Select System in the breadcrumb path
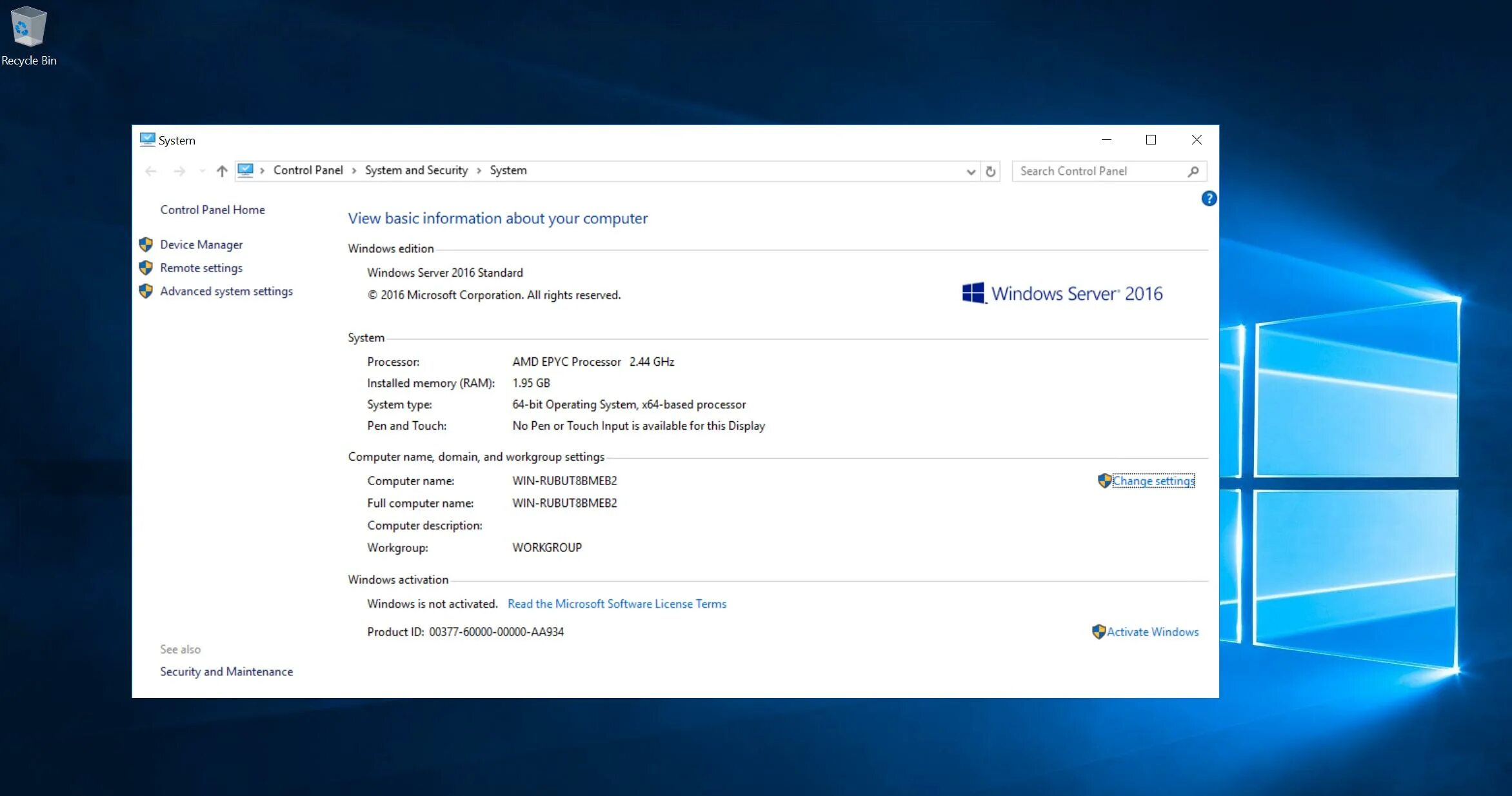1512x796 pixels. [x=508, y=170]
